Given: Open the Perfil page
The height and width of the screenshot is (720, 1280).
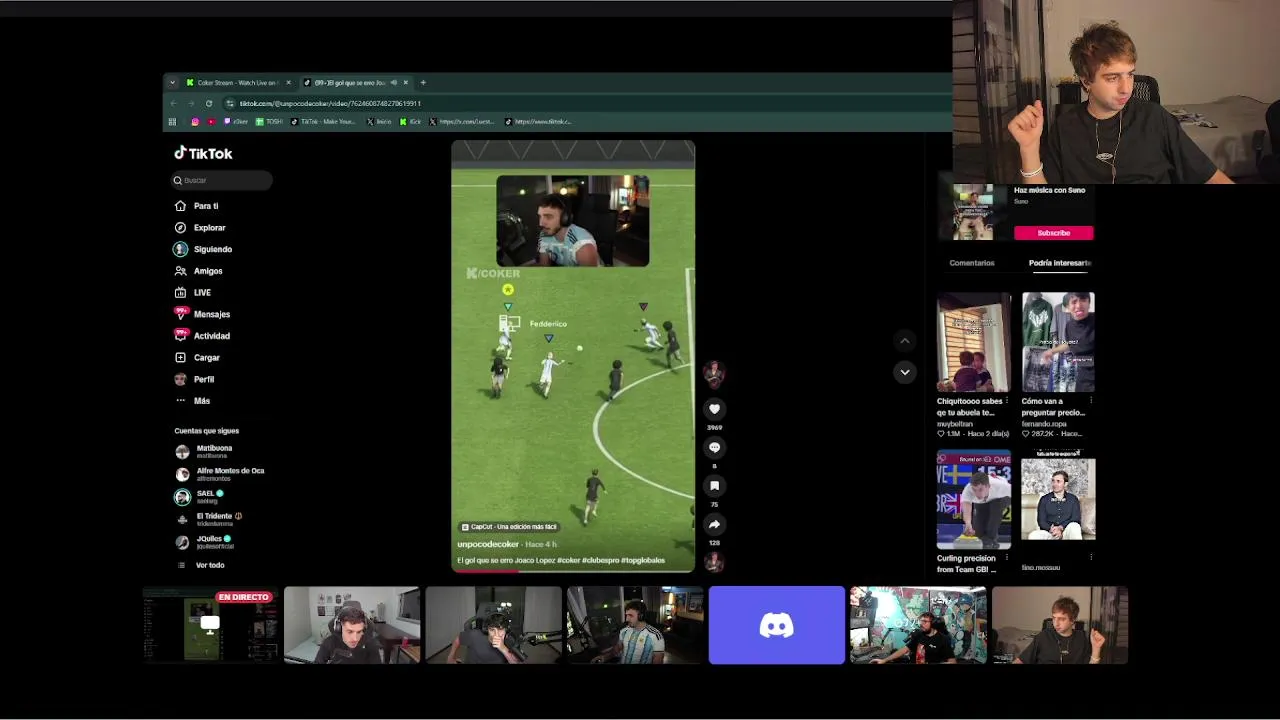Looking at the screenshot, I should (x=194, y=380).
